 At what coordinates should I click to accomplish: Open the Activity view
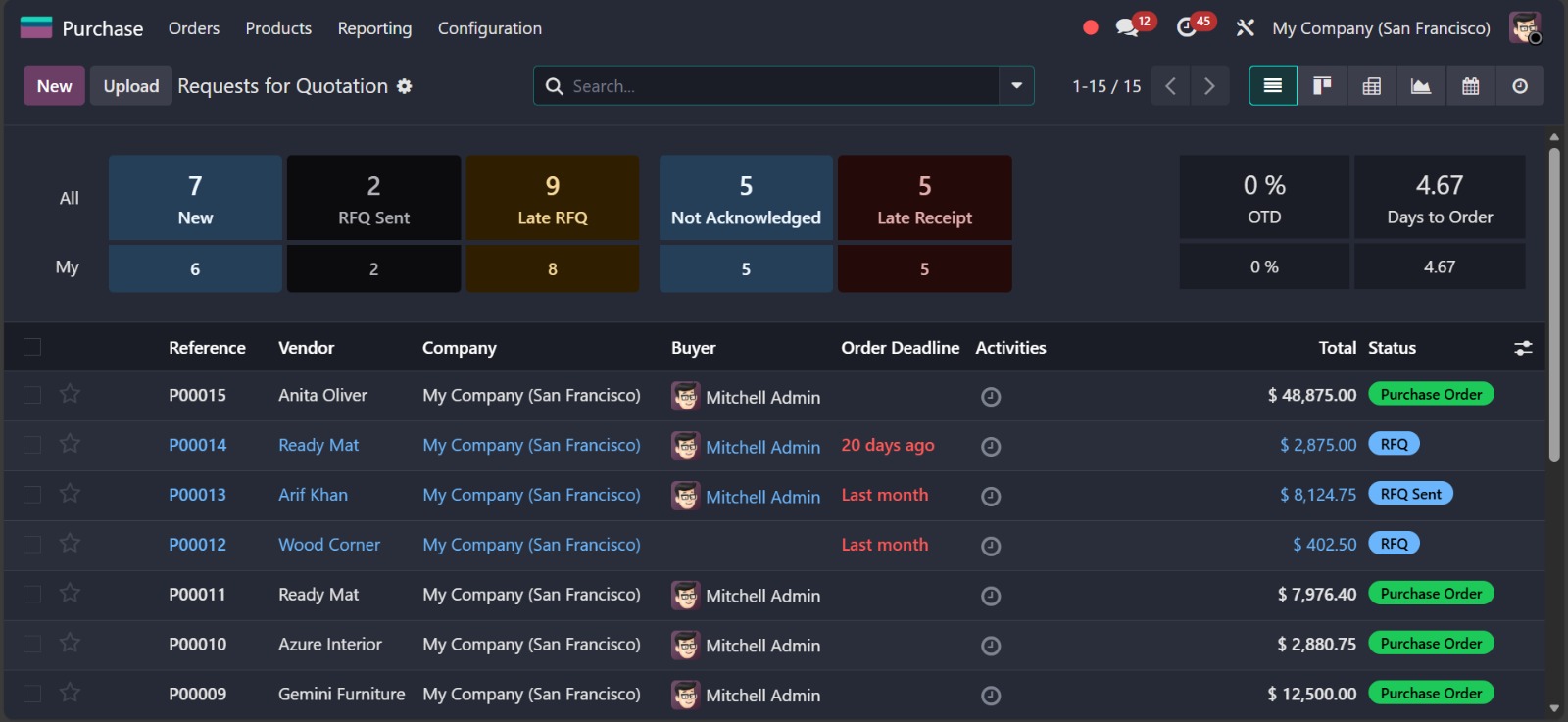tap(1520, 86)
